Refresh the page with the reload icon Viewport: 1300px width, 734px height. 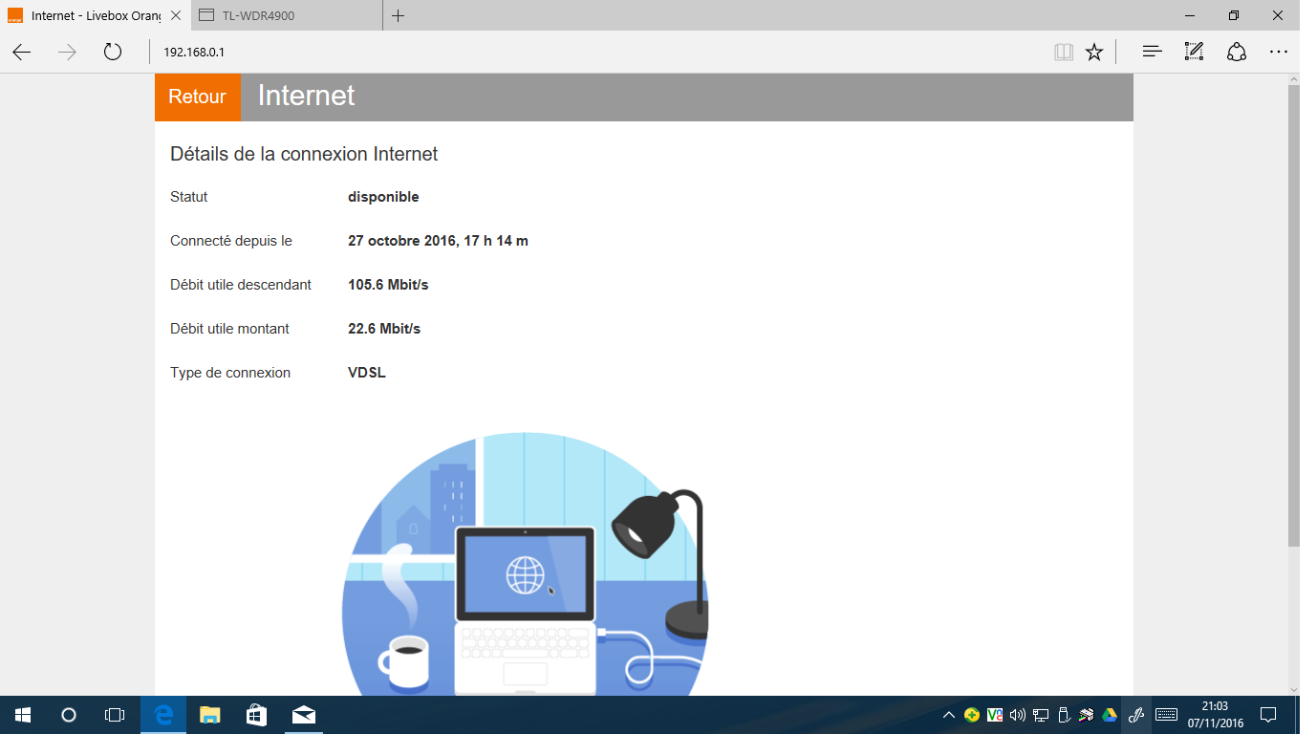tap(112, 52)
